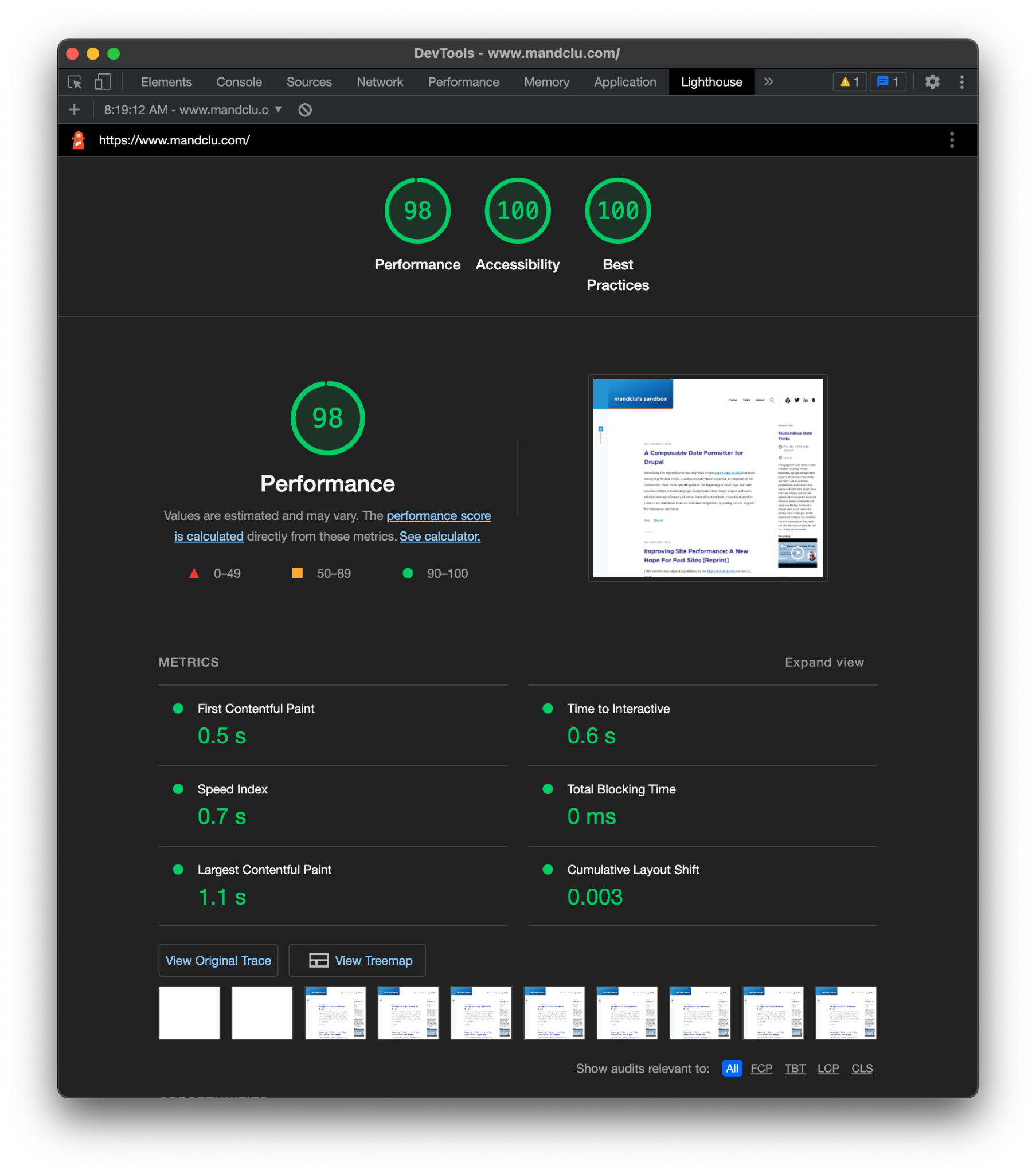
Task: Click the inspect element picker icon
Action: (x=75, y=82)
